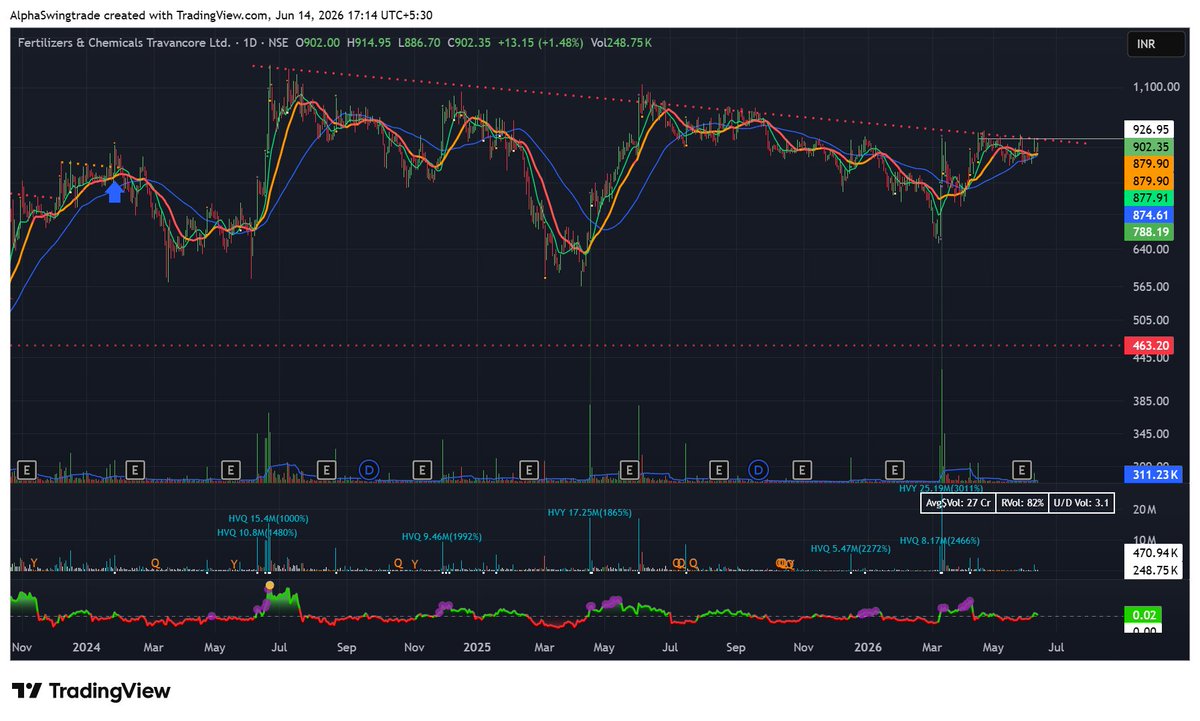The image size is (1200, 721).
Task: Open the earnings E marker near February 2024
Action: coord(136,468)
